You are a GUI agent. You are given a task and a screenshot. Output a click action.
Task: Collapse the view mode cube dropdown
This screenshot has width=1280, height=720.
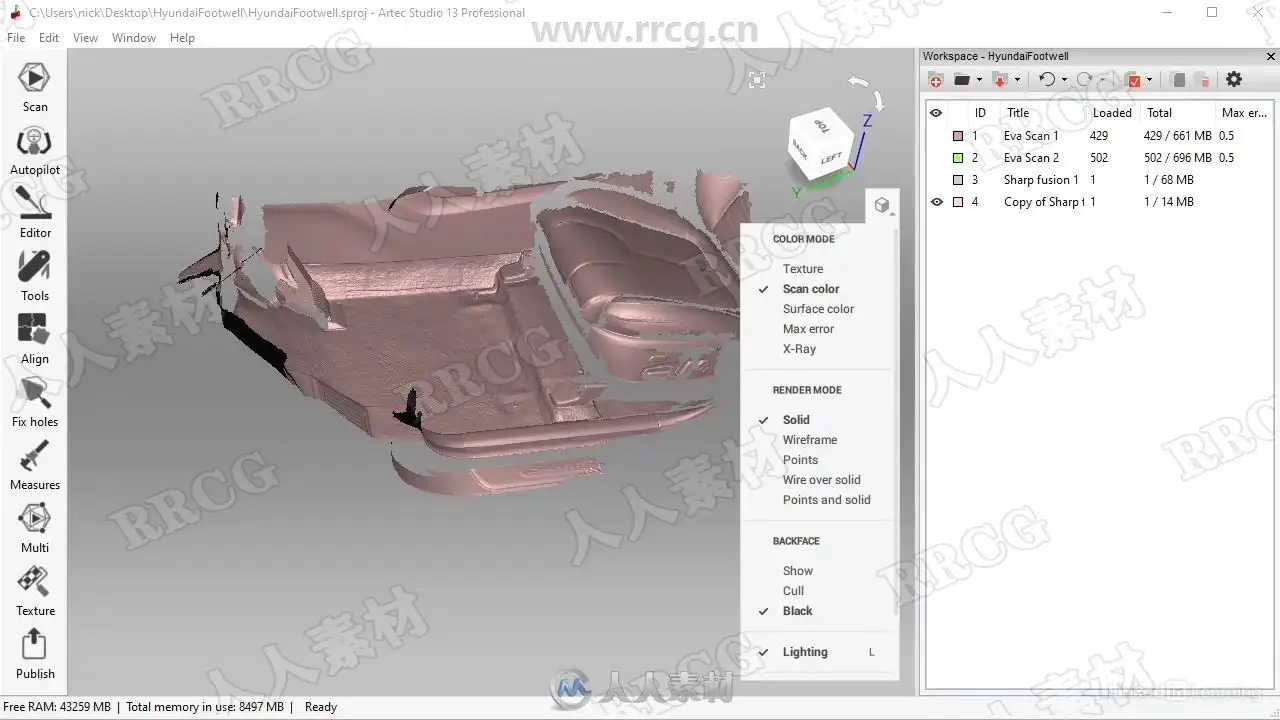[882, 205]
